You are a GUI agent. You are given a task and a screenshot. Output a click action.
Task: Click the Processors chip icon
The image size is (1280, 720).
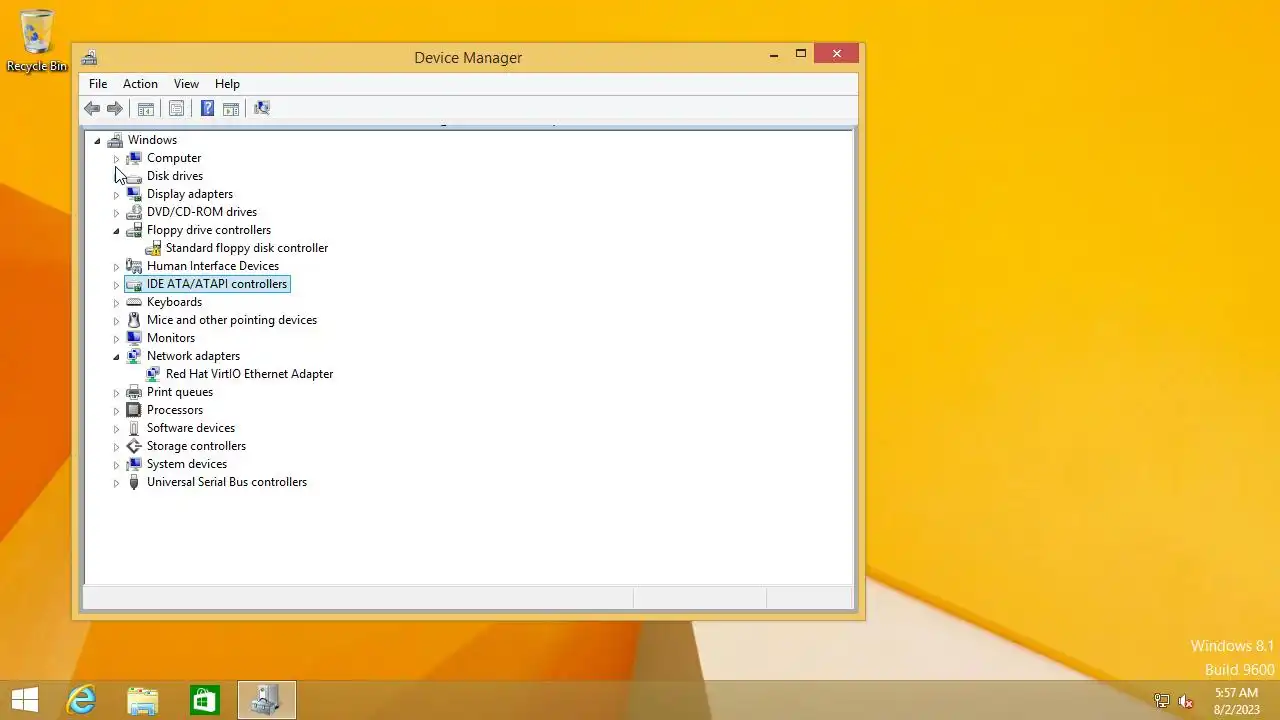tap(134, 410)
